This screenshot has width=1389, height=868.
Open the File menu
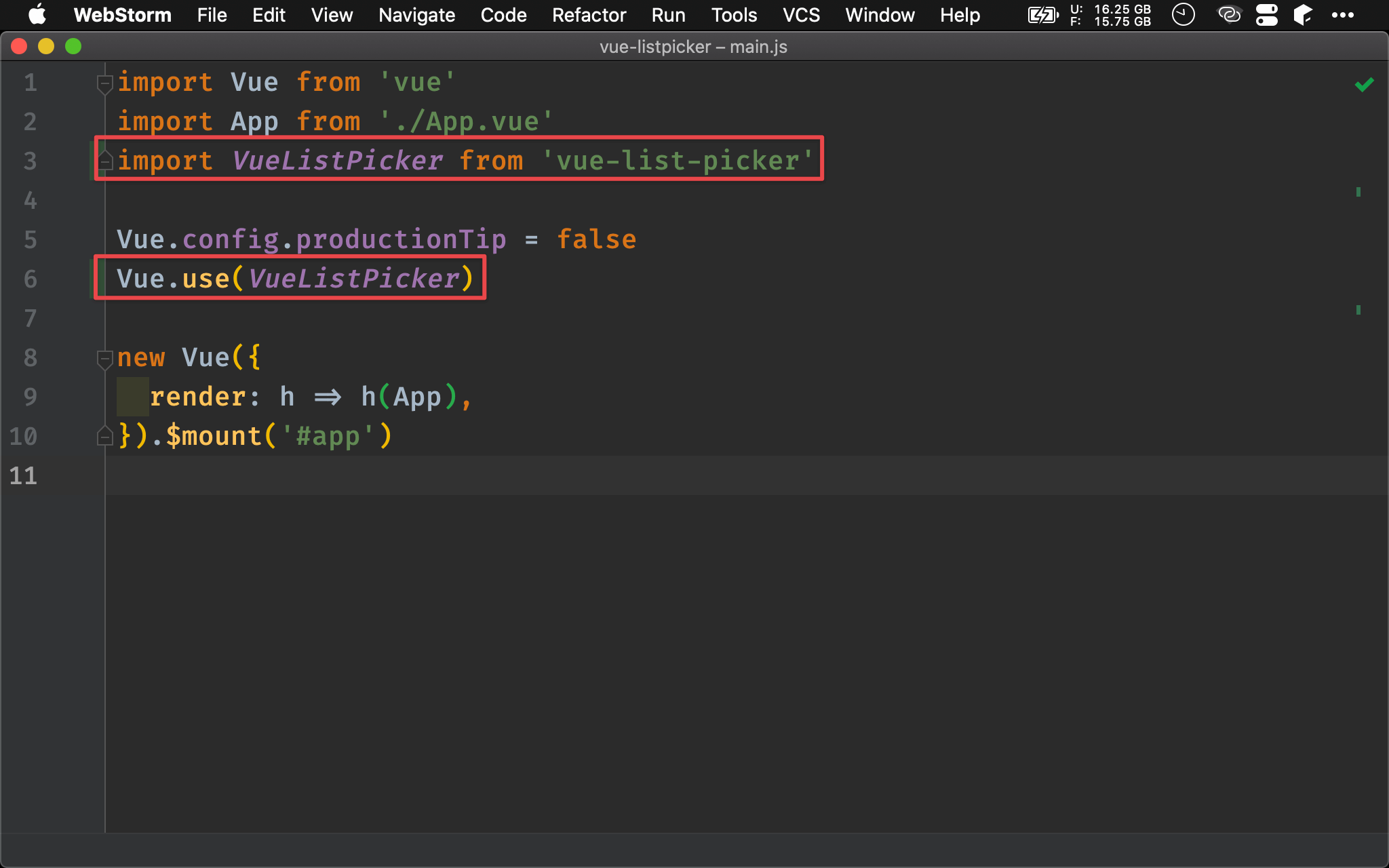pyautogui.click(x=212, y=15)
